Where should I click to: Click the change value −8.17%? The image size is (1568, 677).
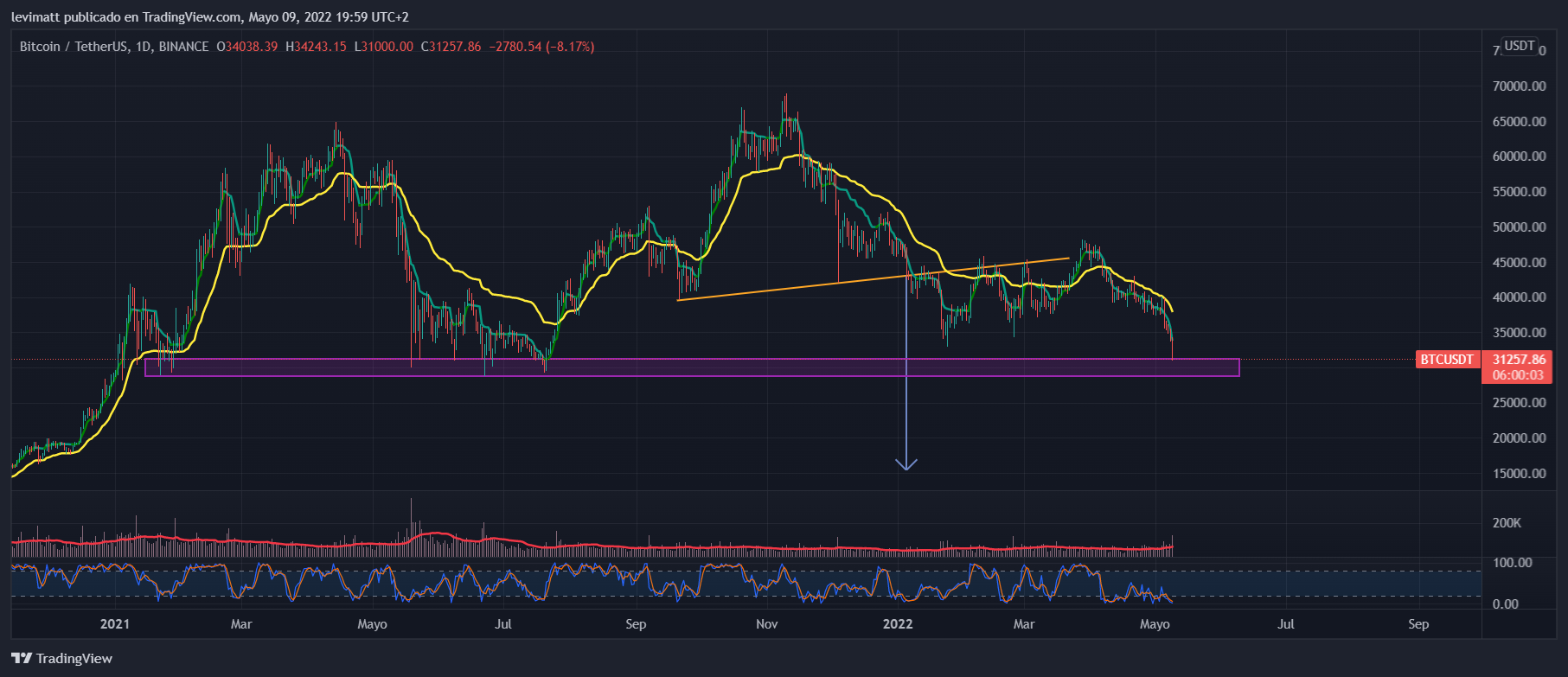(x=569, y=47)
